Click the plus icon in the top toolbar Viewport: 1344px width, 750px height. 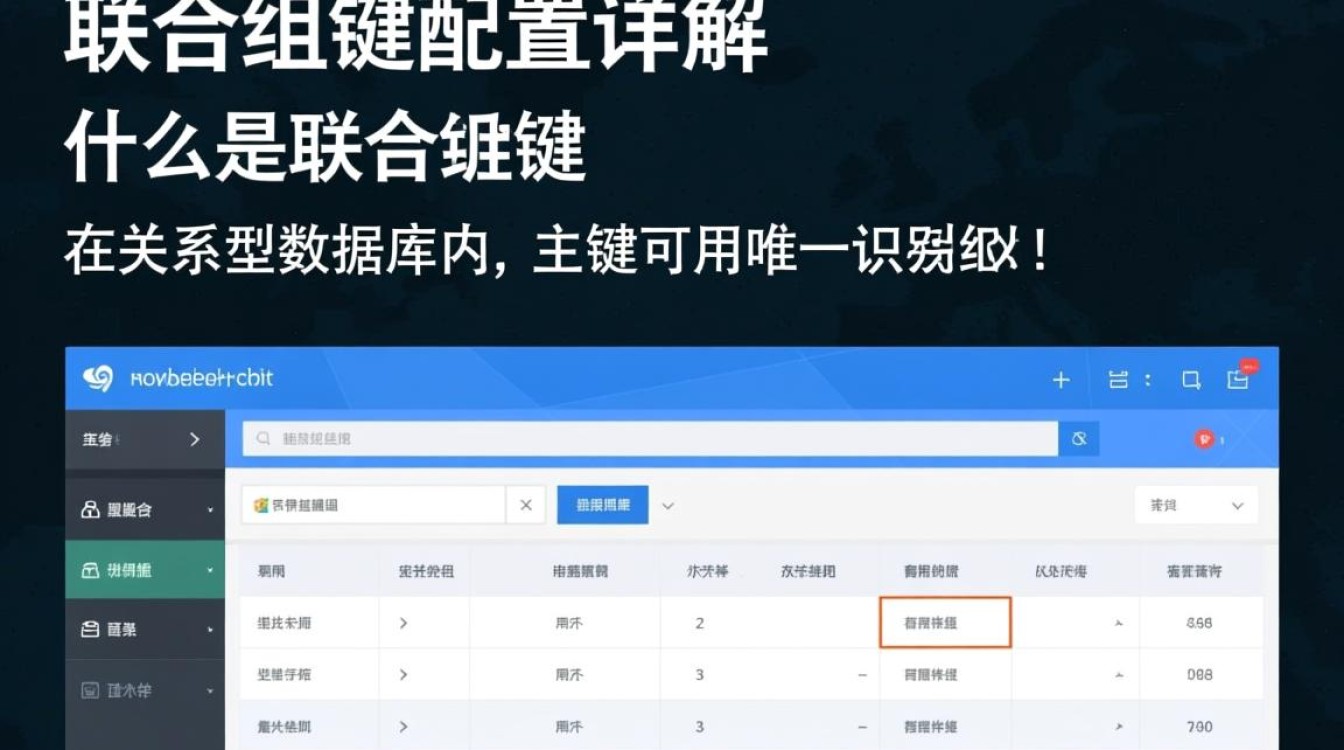(x=1061, y=379)
